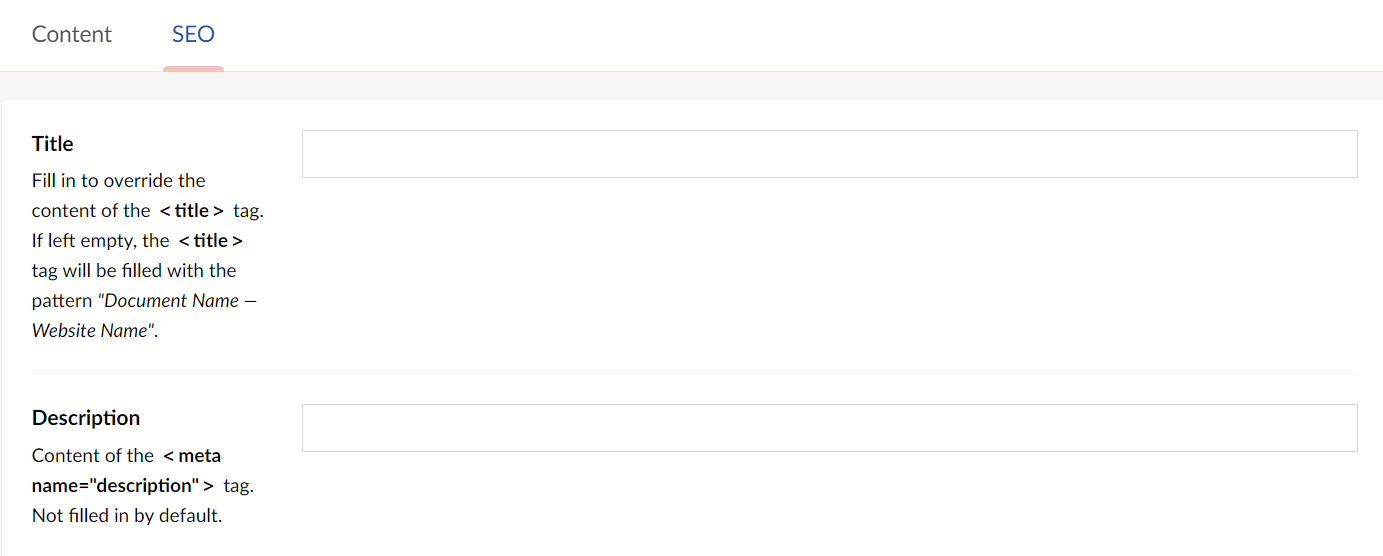Focus the Description text field

(829, 428)
